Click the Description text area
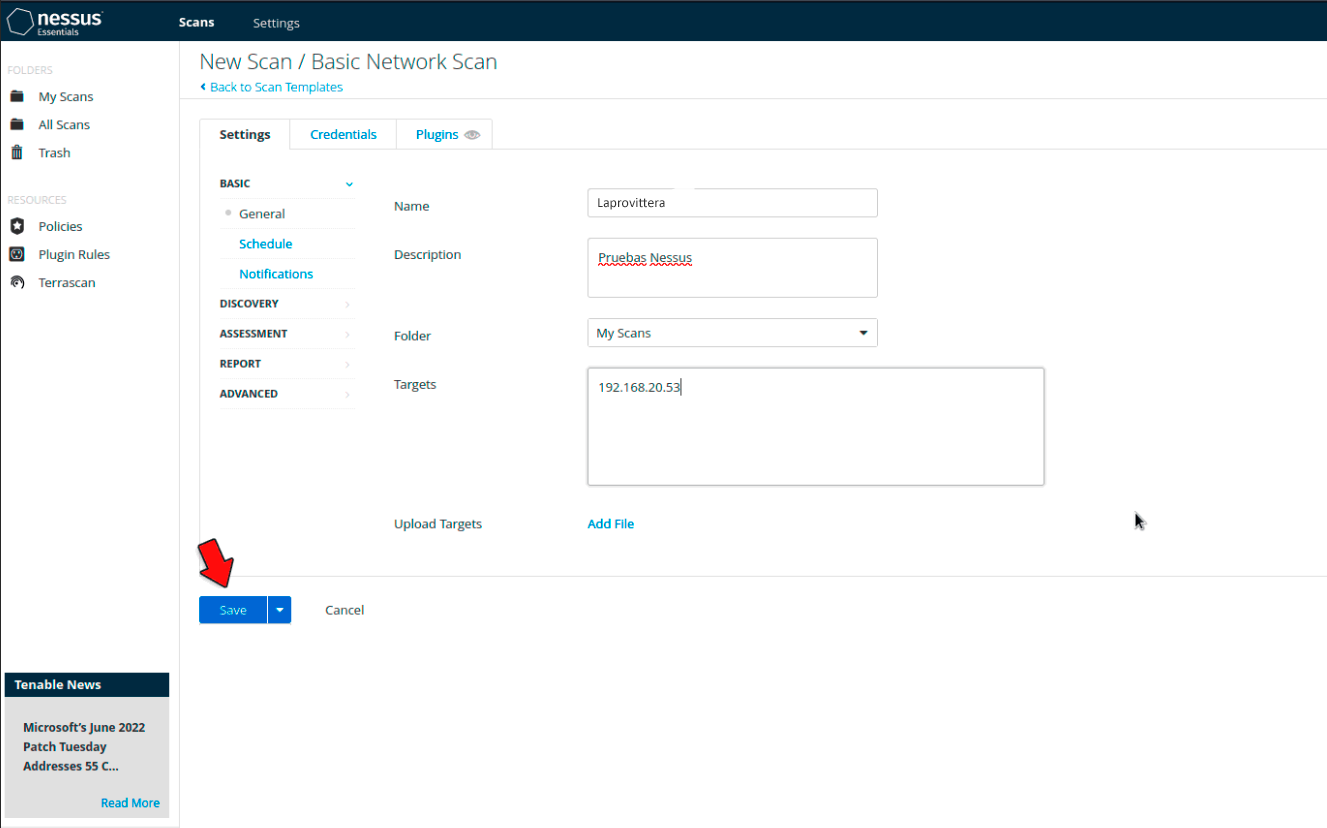This screenshot has width=1327, height=828. (732, 268)
